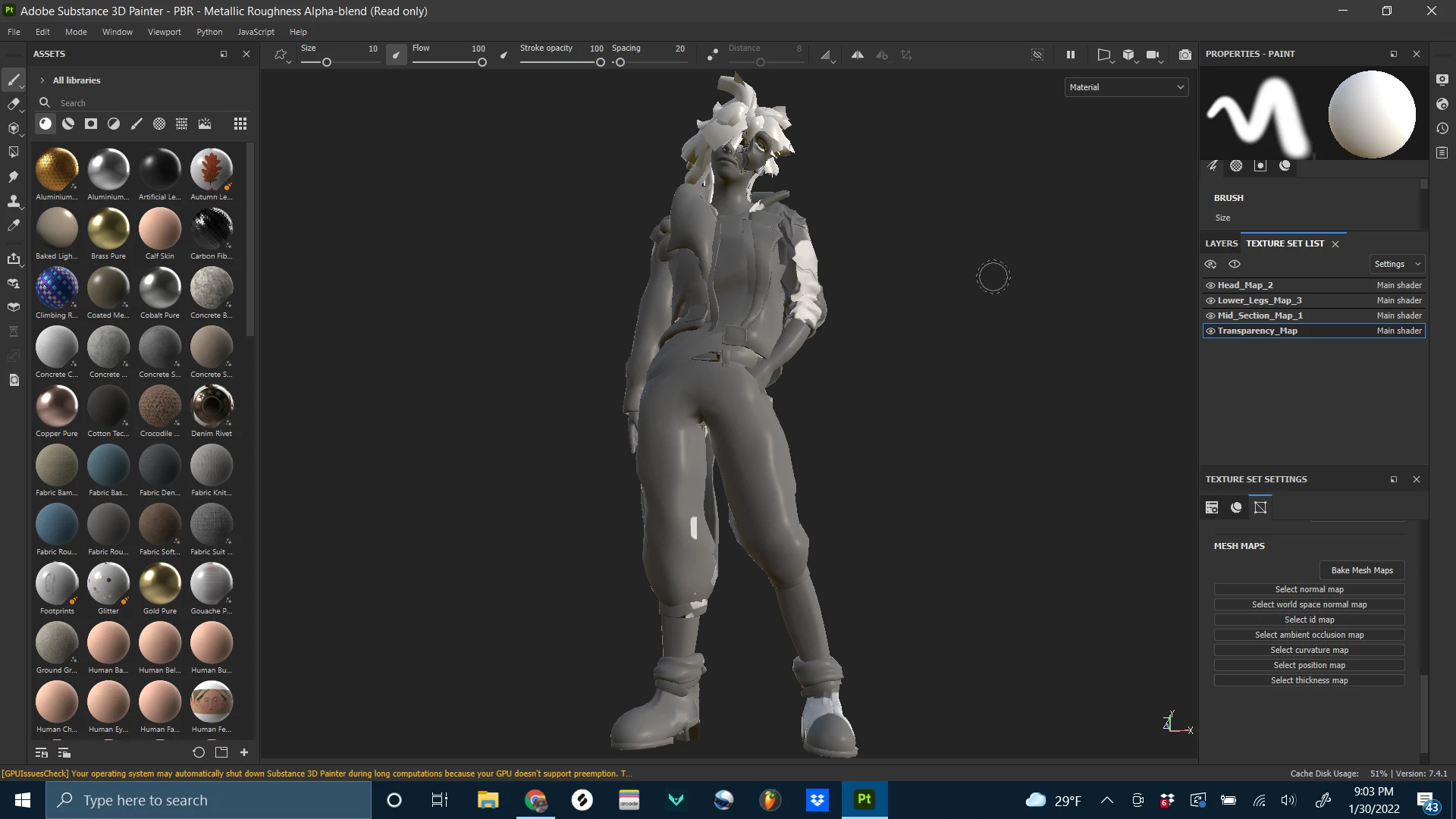Click the Bake Mesh Maps button
1456x819 pixels.
tap(1361, 570)
